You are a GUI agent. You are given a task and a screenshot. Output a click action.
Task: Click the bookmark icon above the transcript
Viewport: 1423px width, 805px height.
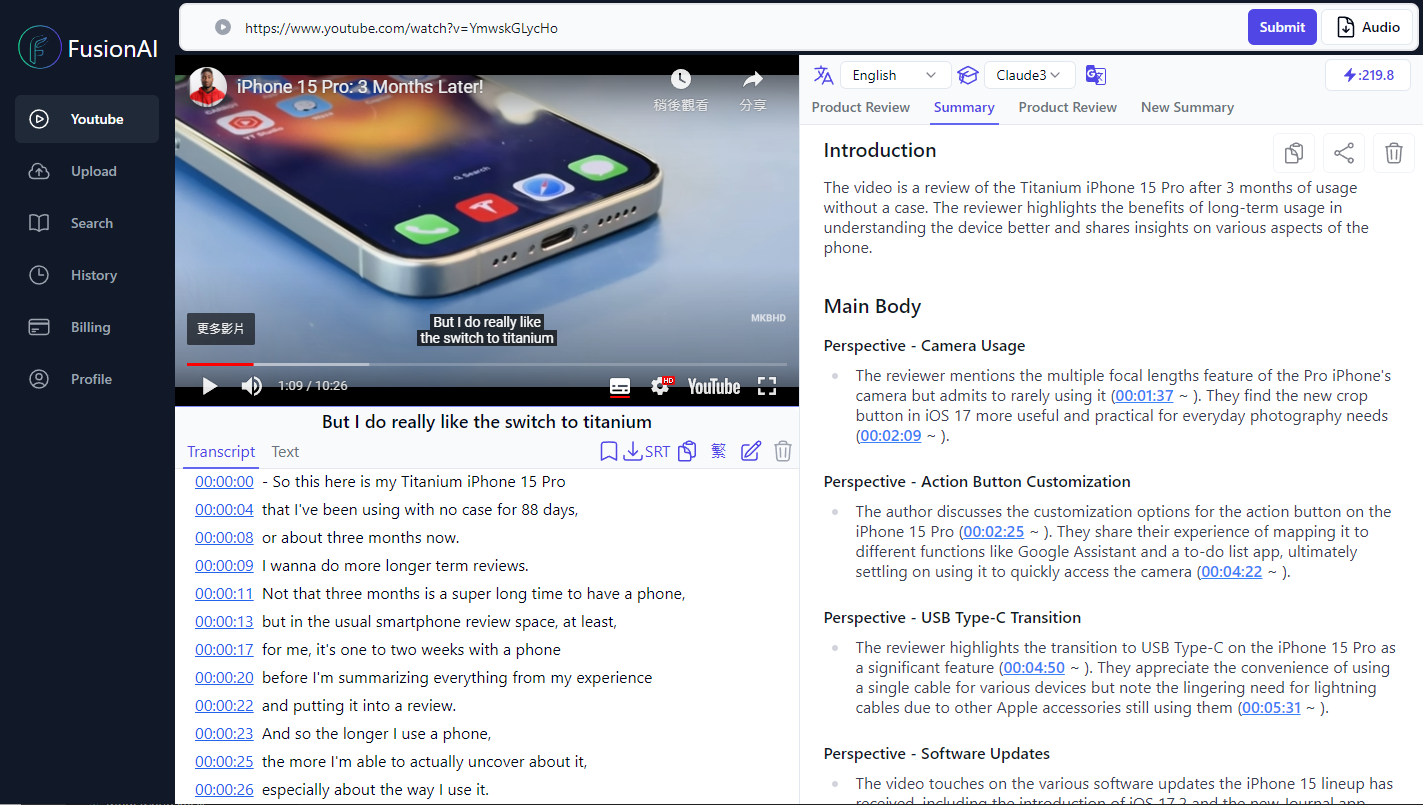(x=608, y=452)
